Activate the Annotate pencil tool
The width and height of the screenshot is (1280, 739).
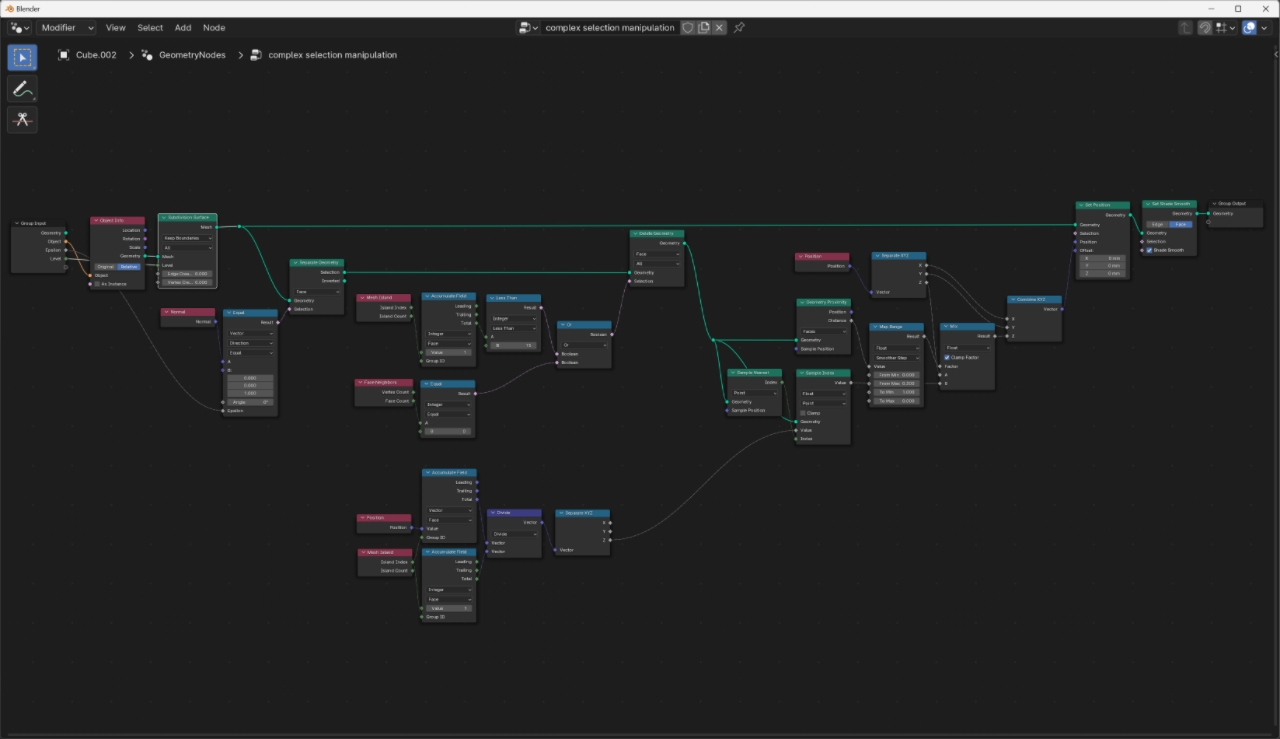click(22, 89)
